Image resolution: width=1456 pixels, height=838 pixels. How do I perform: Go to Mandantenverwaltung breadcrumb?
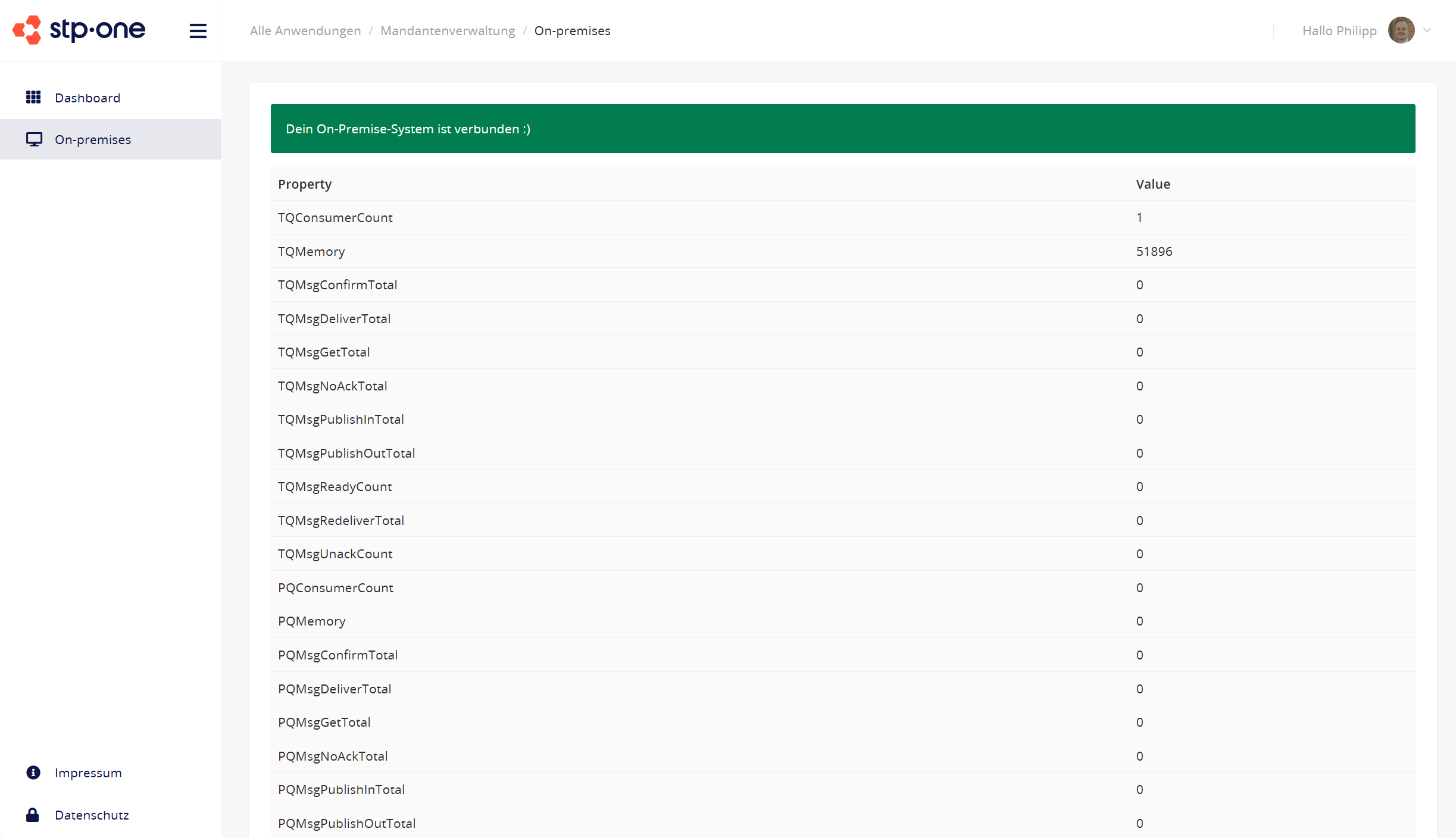point(448,31)
